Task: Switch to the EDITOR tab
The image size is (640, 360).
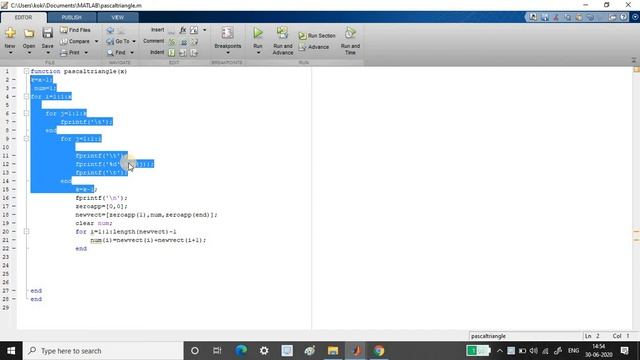Action: pos(23,18)
